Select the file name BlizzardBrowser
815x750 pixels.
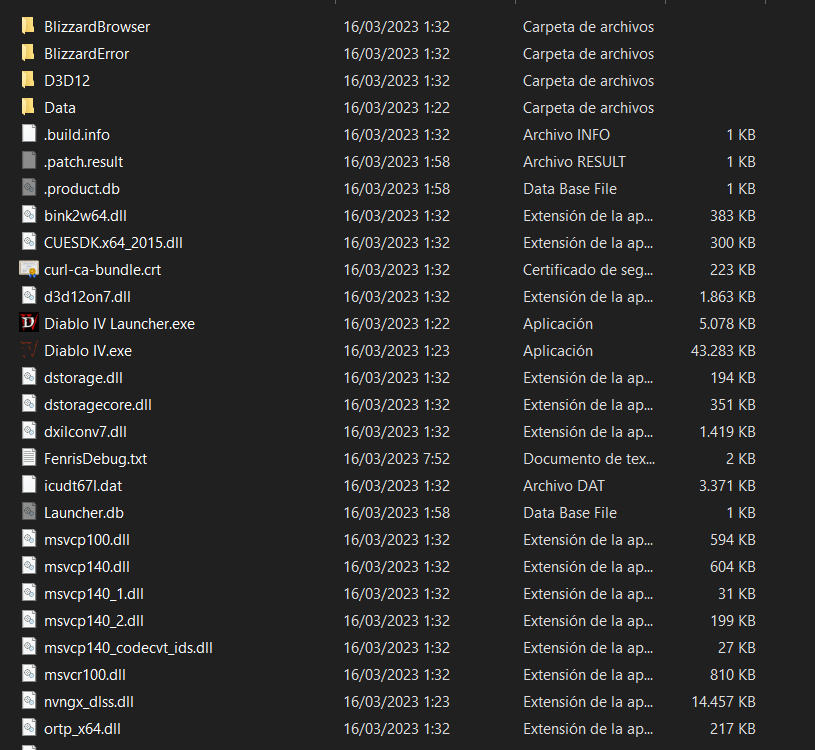[97, 27]
